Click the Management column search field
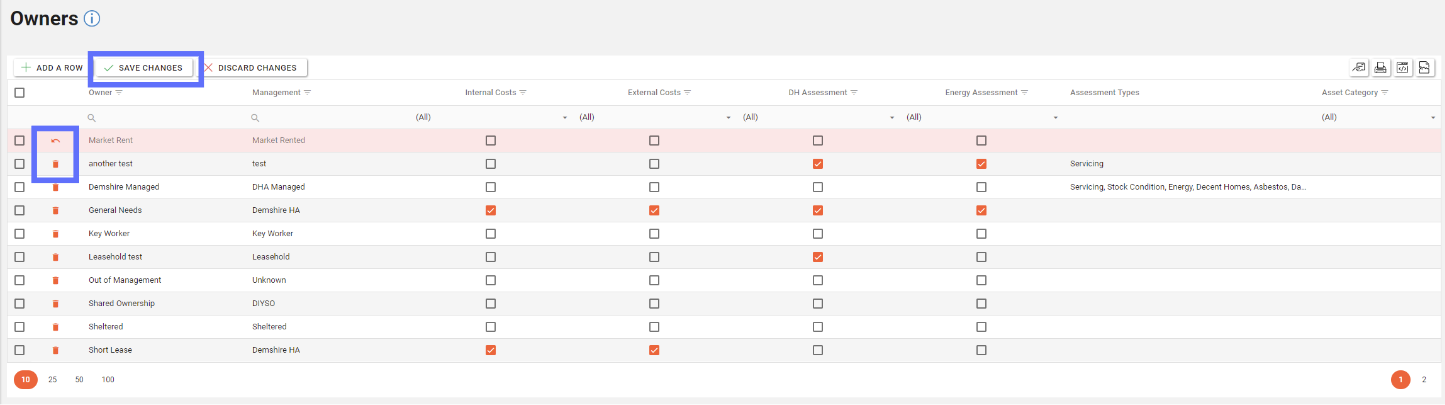1445x405 pixels. point(330,117)
